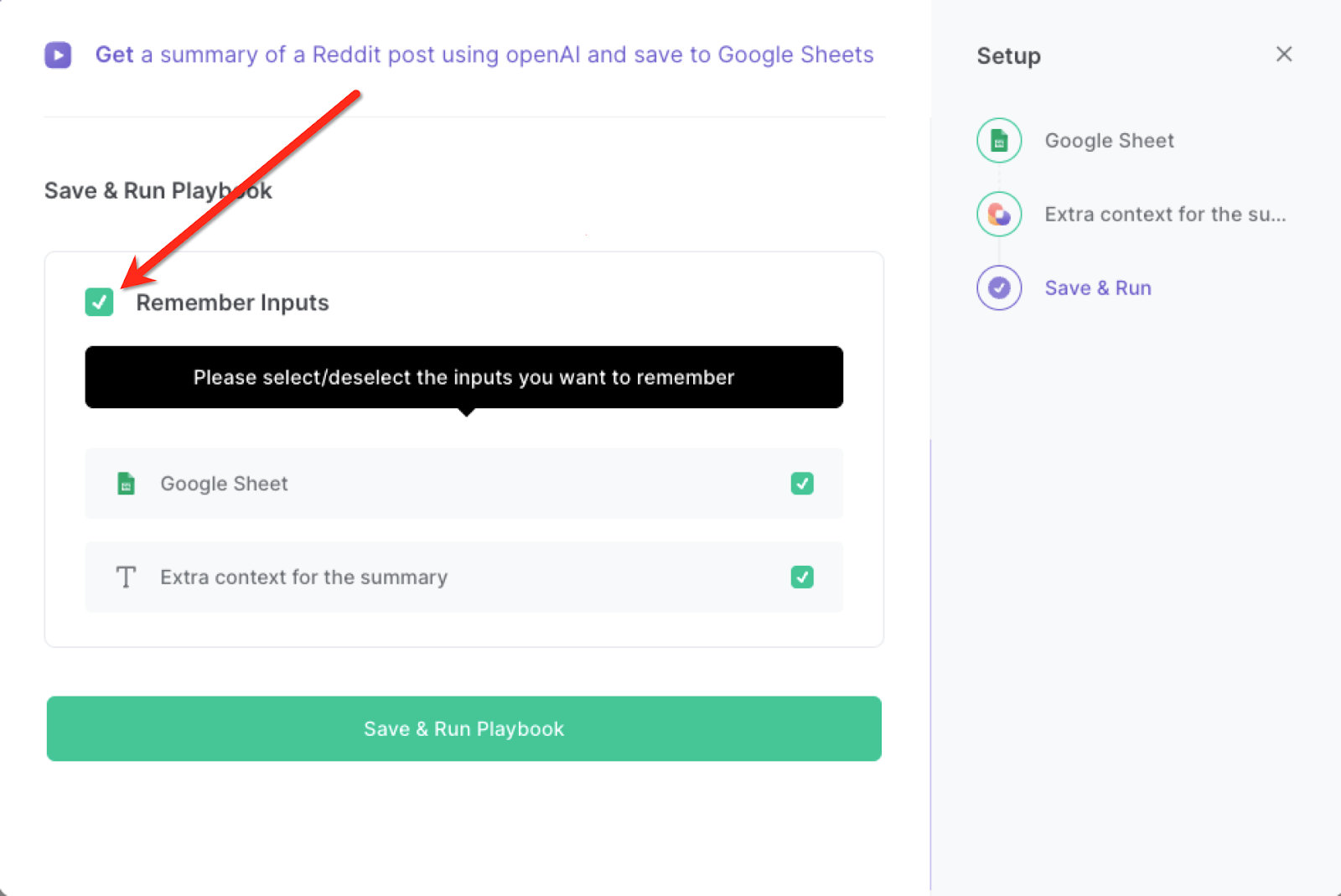
Task: Select the Google Sheets icon in the inputs list
Action: [x=126, y=484]
